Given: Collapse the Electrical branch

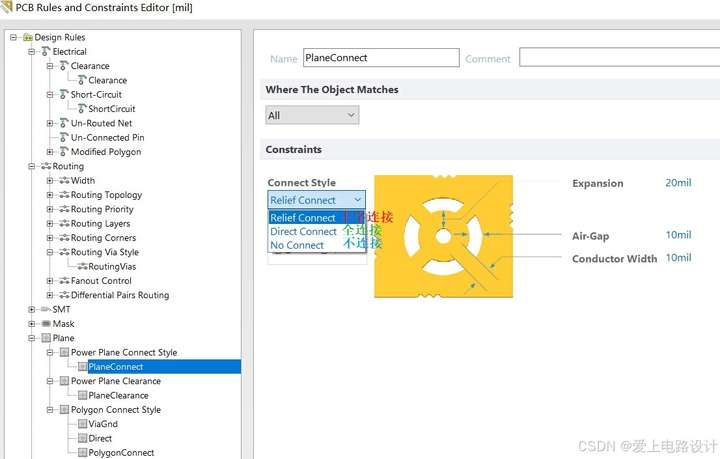Looking at the screenshot, I should 31,51.
